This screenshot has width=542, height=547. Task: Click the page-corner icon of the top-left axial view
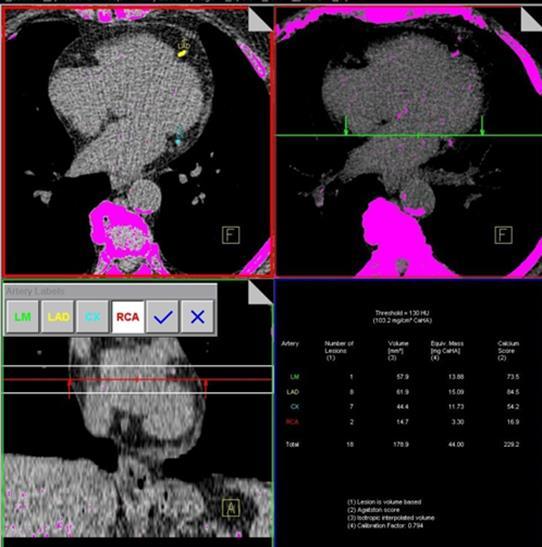pyautogui.click(x=260, y=20)
